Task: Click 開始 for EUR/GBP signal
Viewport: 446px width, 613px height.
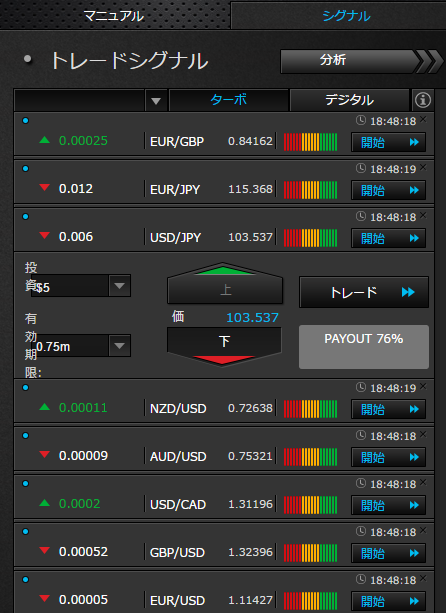Action: pos(388,142)
